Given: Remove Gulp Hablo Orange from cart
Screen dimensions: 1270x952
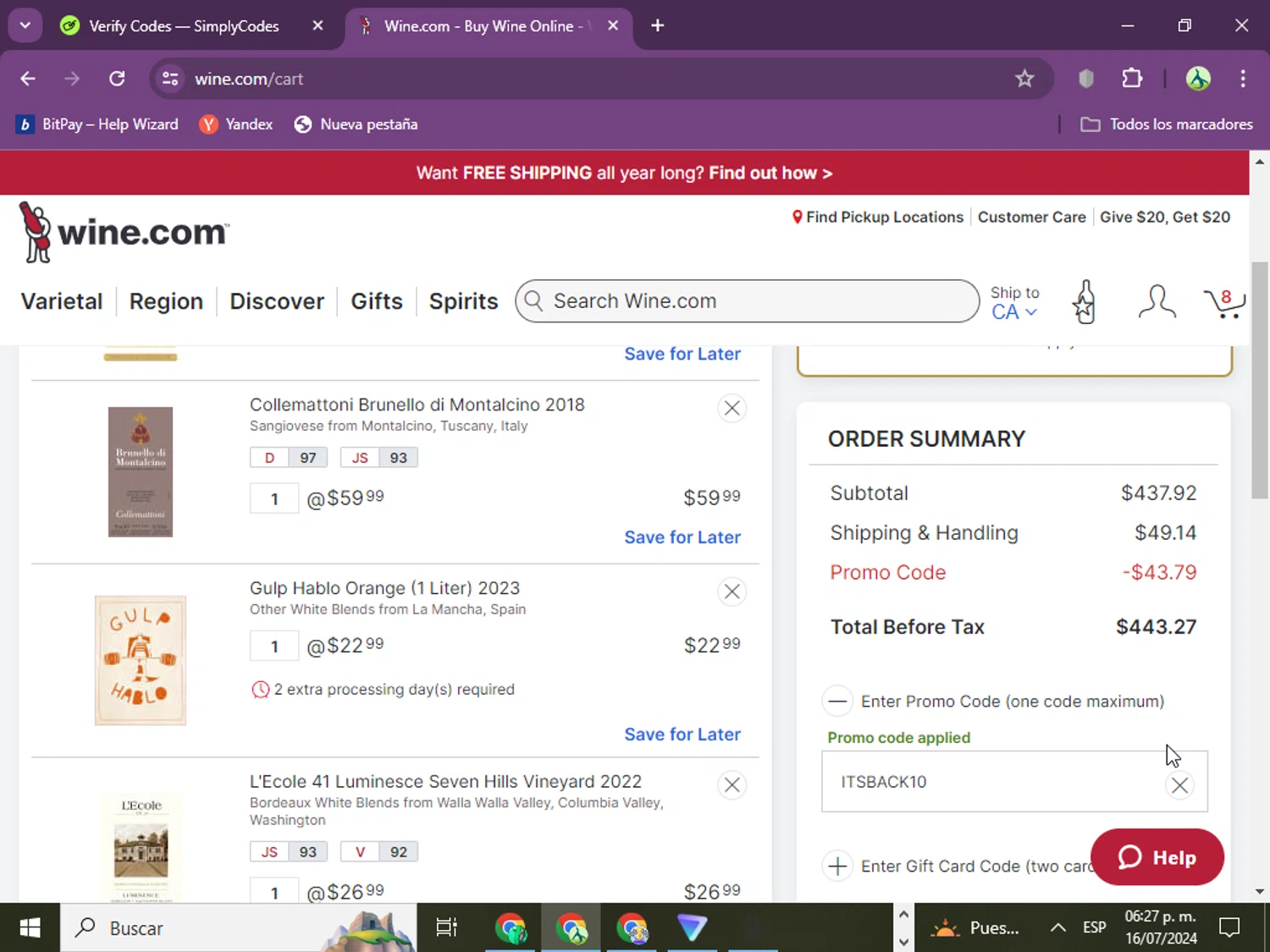Looking at the screenshot, I should pos(732,592).
